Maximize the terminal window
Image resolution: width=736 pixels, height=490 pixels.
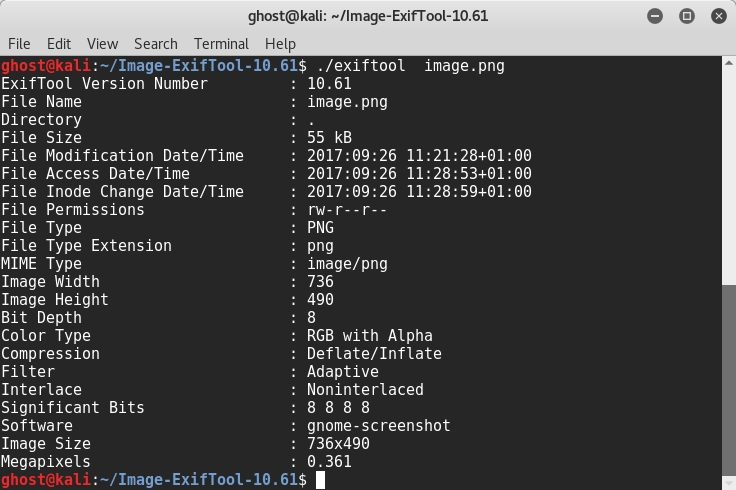(x=687, y=16)
